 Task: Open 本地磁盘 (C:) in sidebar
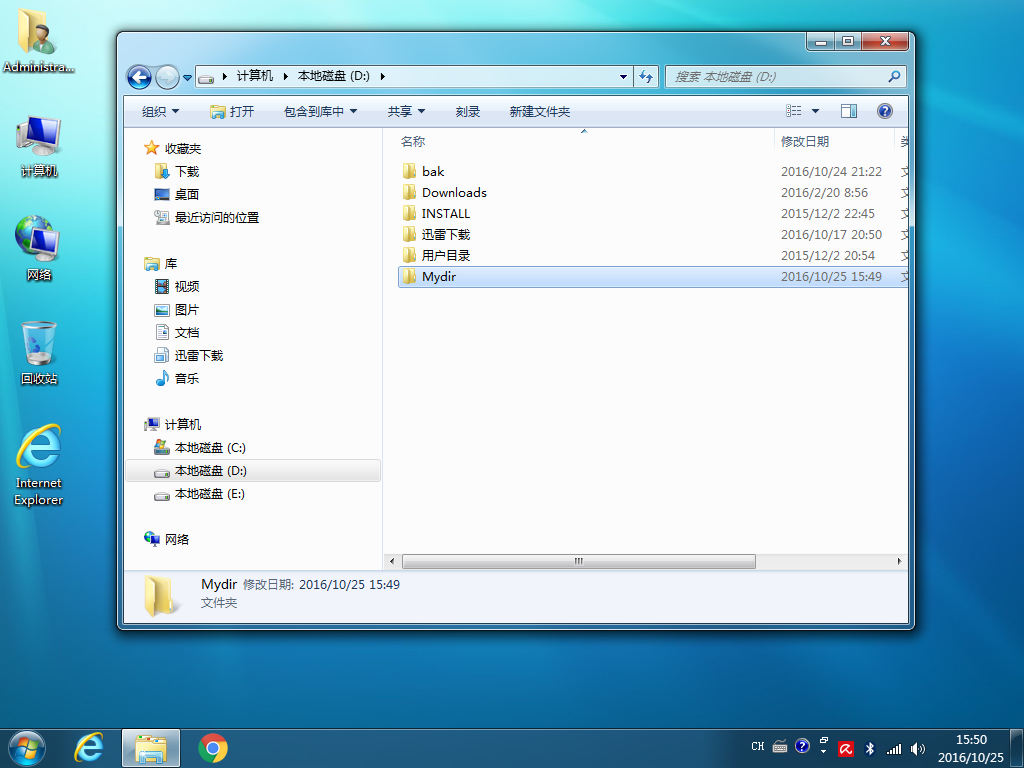pos(210,447)
